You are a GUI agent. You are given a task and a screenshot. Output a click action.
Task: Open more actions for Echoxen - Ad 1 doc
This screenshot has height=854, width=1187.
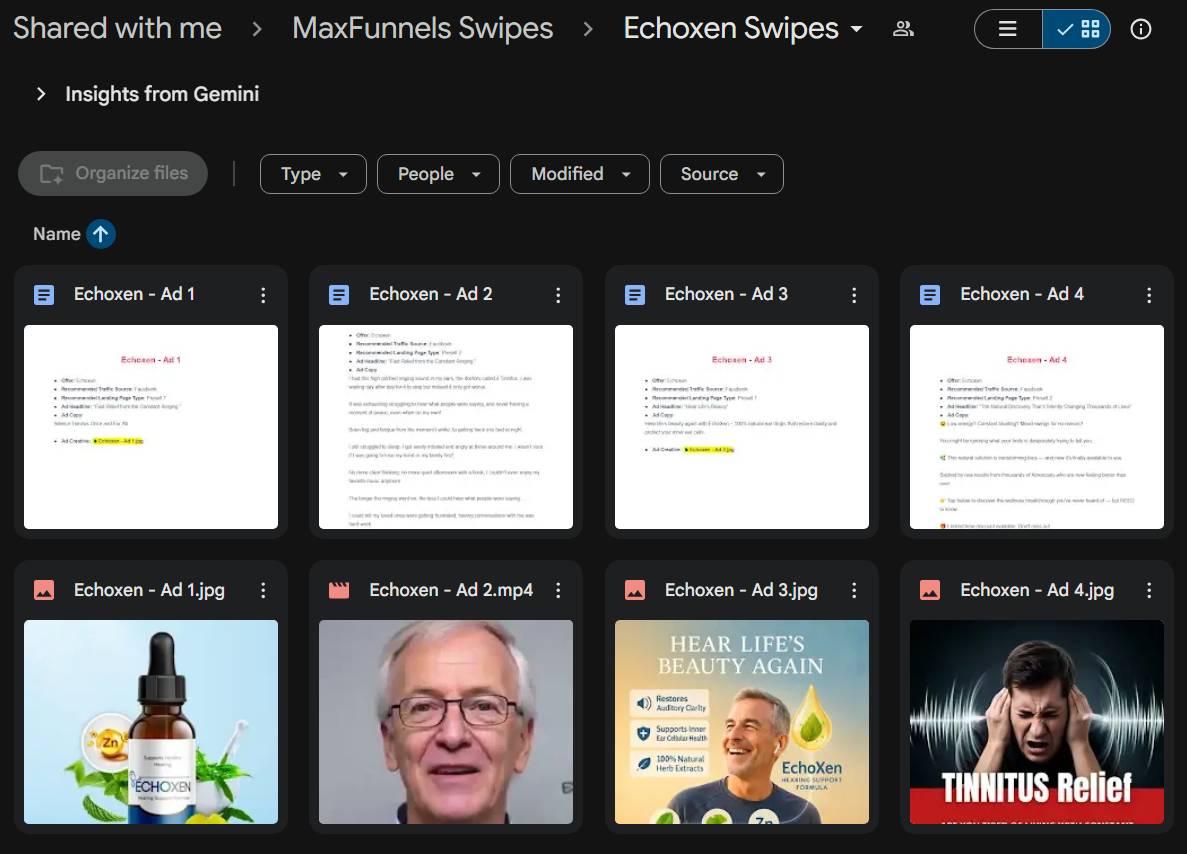pos(263,295)
